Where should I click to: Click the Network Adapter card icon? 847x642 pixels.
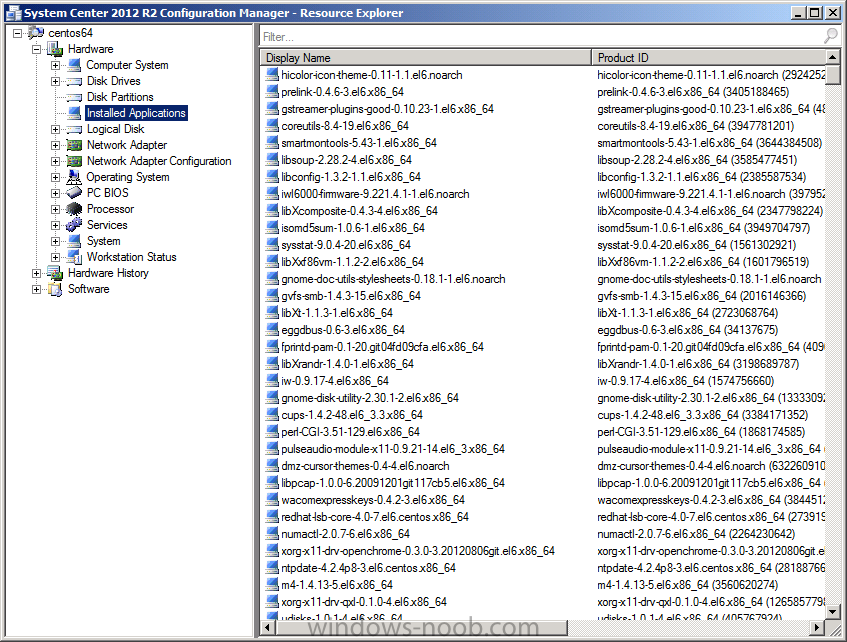[x=74, y=145]
